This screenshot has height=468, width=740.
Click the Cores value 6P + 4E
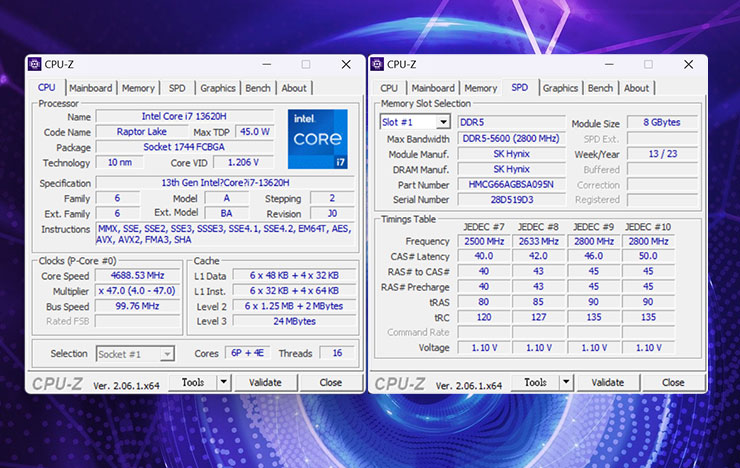(x=247, y=353)
